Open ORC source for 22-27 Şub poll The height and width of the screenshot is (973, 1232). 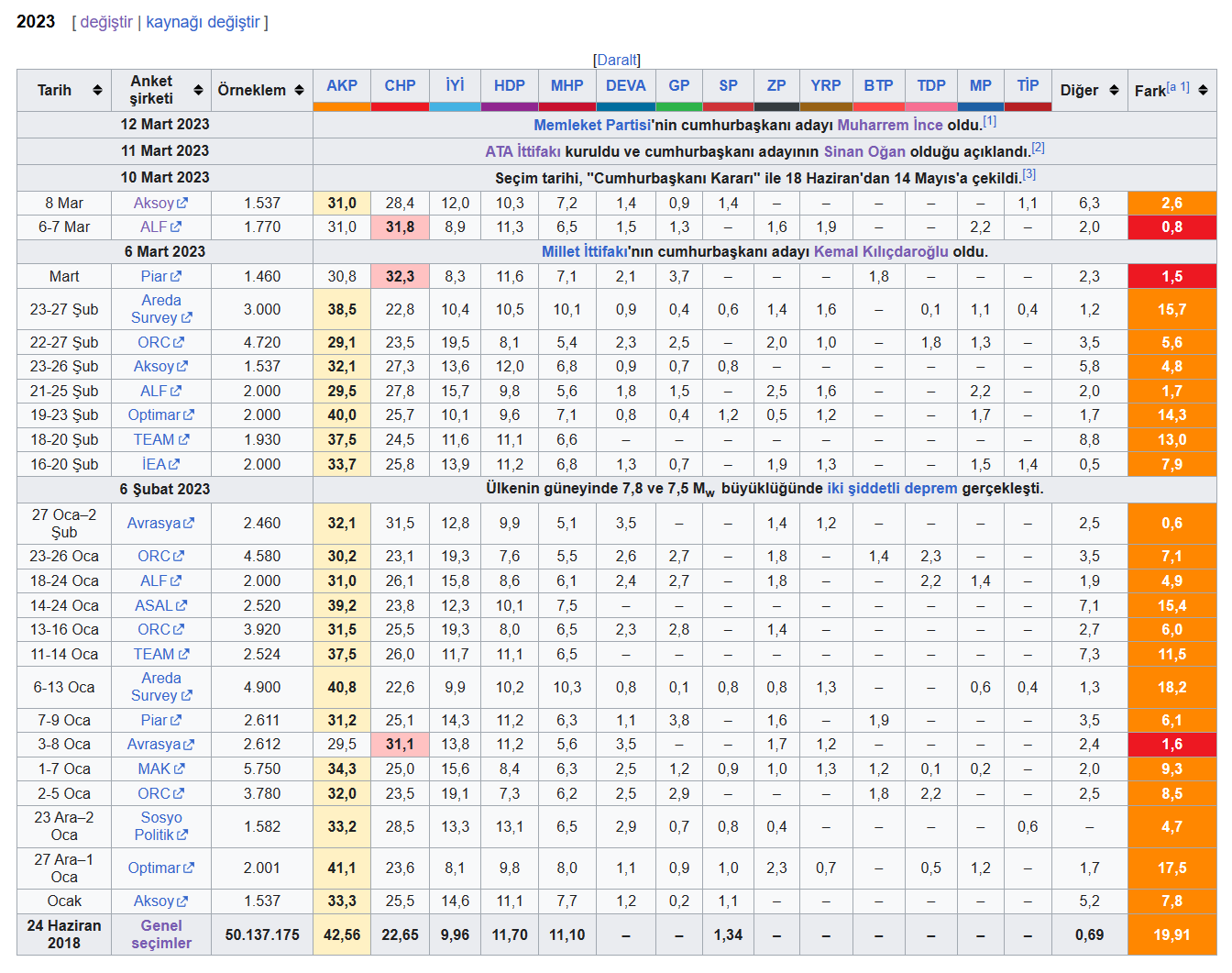(160, 342)
